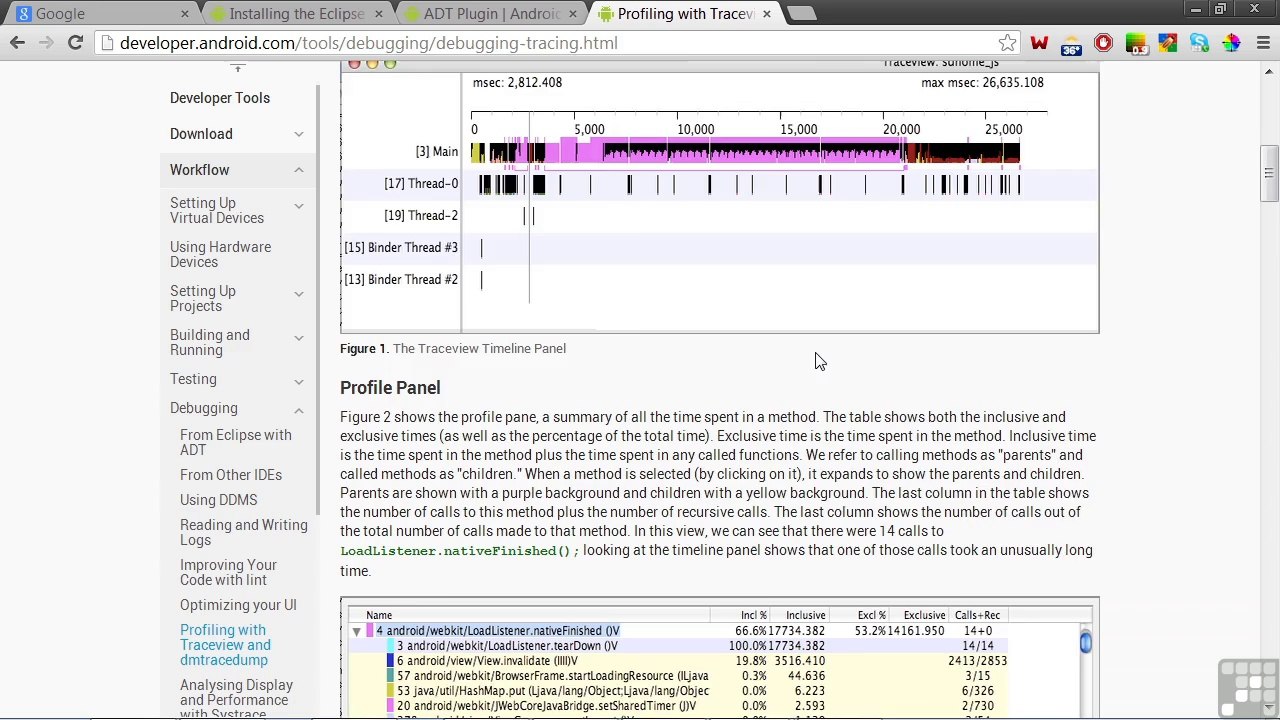Screen dimensions: 1280x720
Task: Bookmark this page with the star icon
Action: [x=1007, y=43]
